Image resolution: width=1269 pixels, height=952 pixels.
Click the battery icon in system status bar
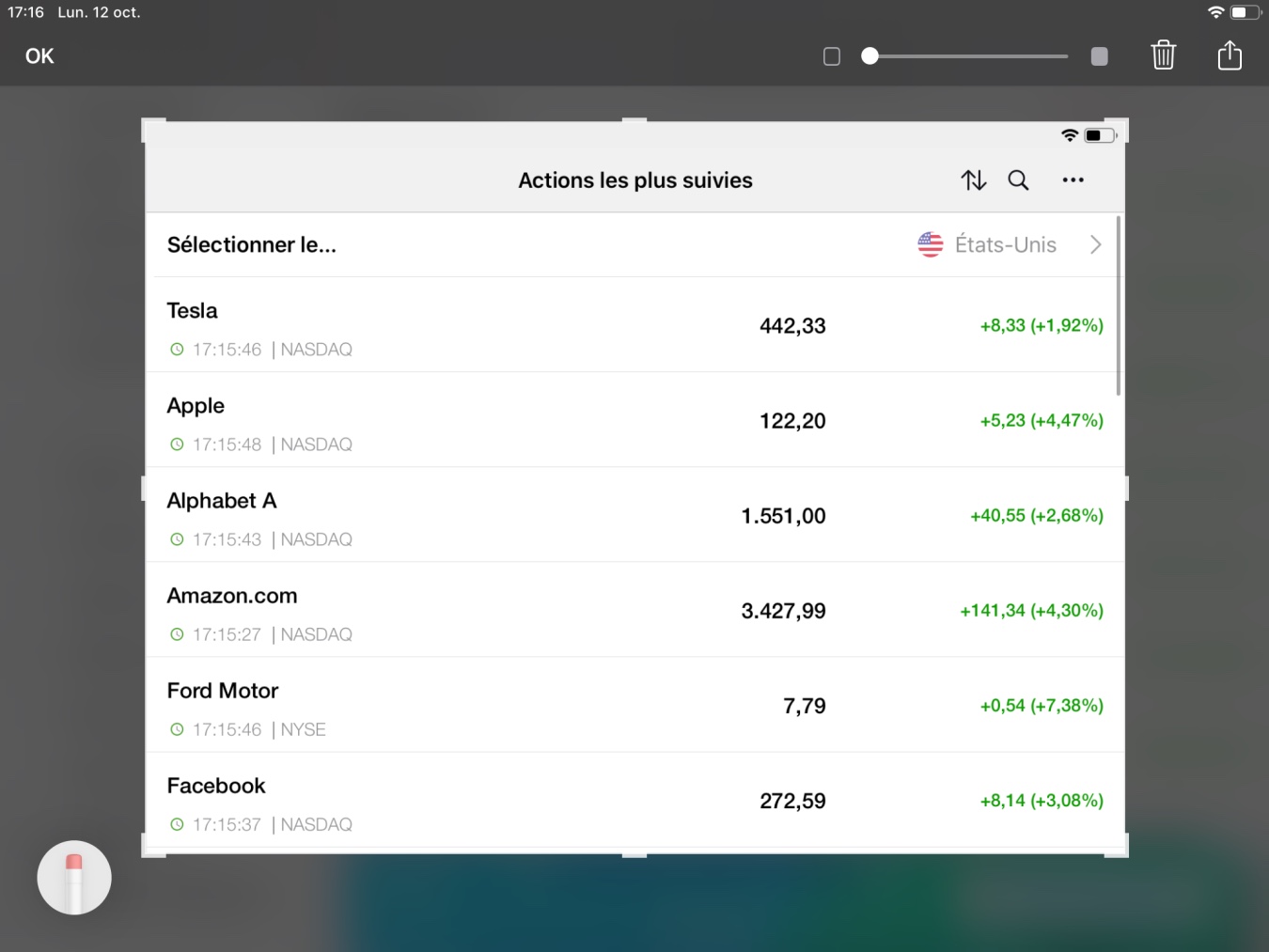(1246, 12)
